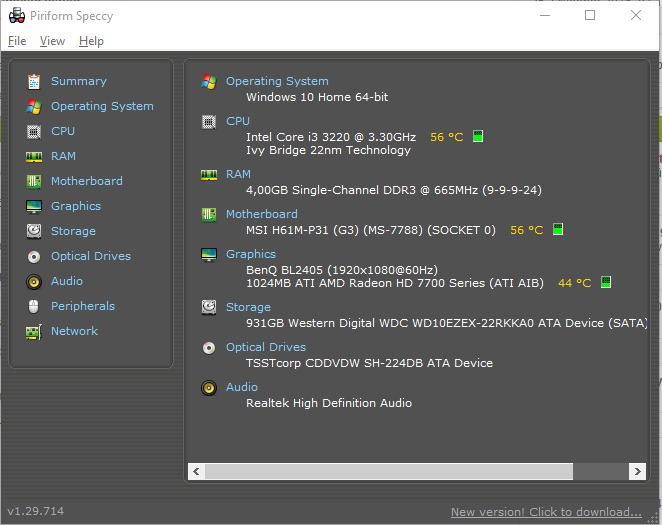This screenshot has height=525, width=662.
Task: Click the Storage heading link in summary
Action: [248, 307]
